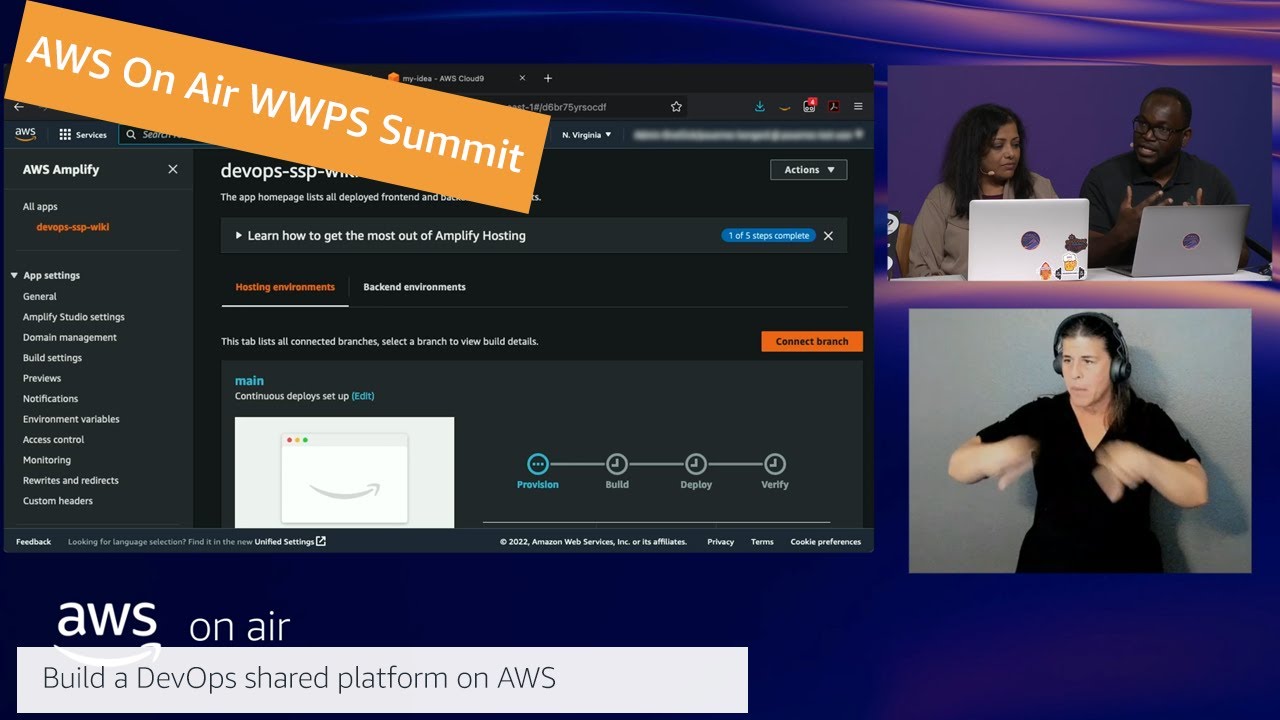
Task: Open the main branch link
Action: point(249,381)
